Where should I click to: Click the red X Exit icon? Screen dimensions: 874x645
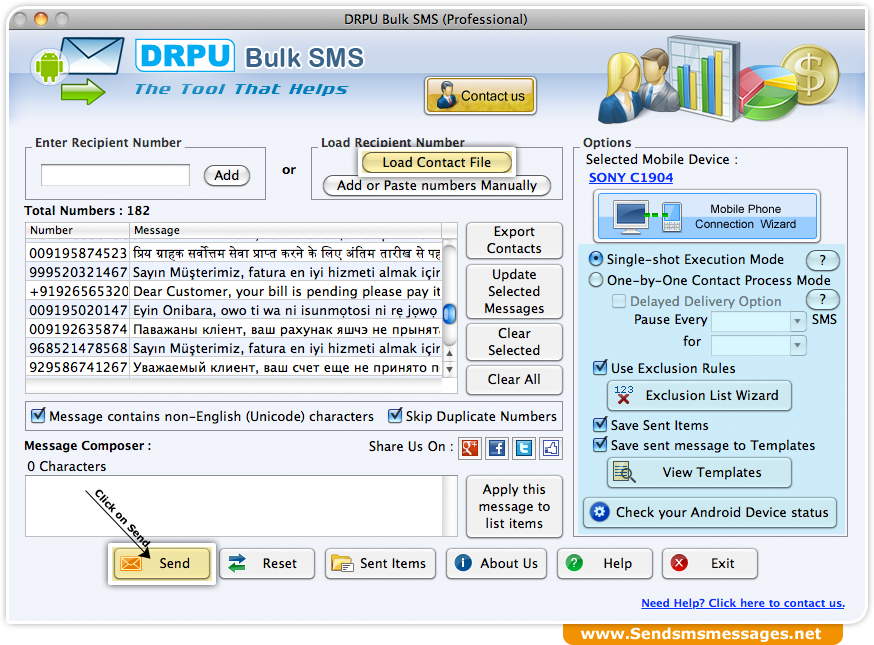point(679,563)
